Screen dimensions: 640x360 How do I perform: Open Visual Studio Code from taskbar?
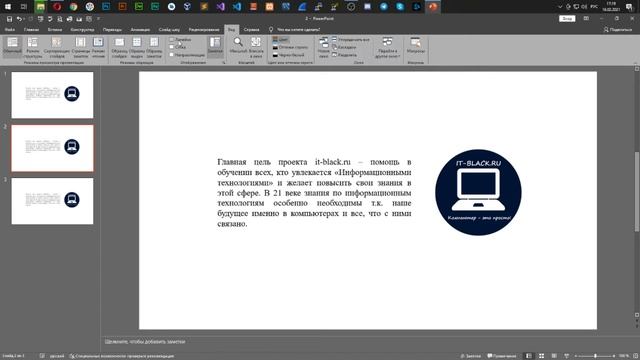pos(237,7)
